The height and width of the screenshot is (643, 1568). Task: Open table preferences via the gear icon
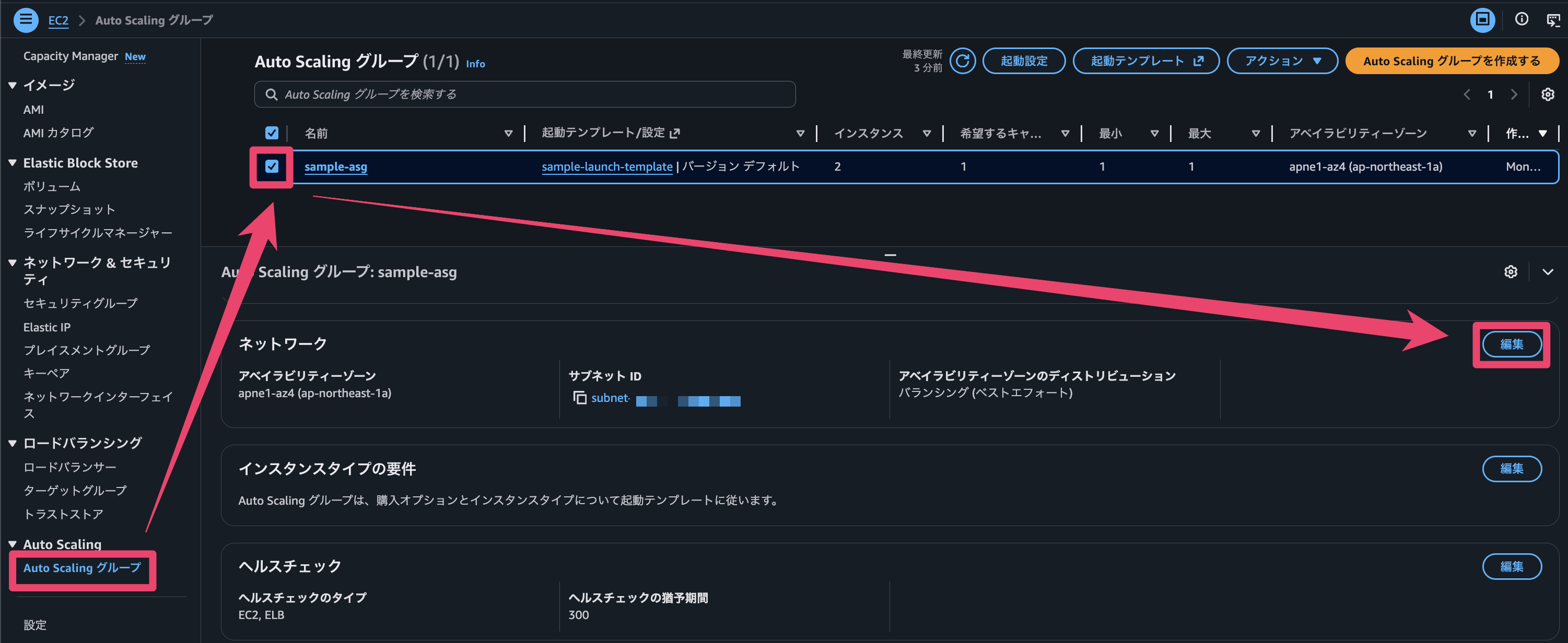point(1548,94)
